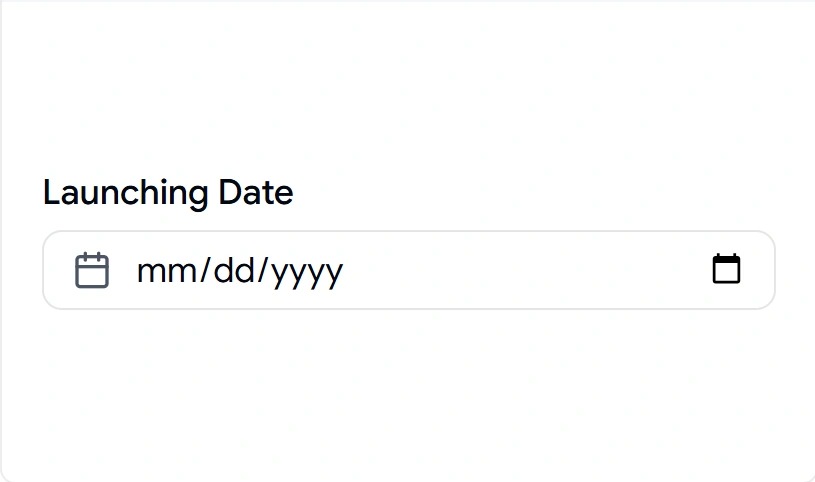This screenshot has width=815, height=482.
Task: Activate the mm/dd/yyyy placeholder text
Action: 240,271
